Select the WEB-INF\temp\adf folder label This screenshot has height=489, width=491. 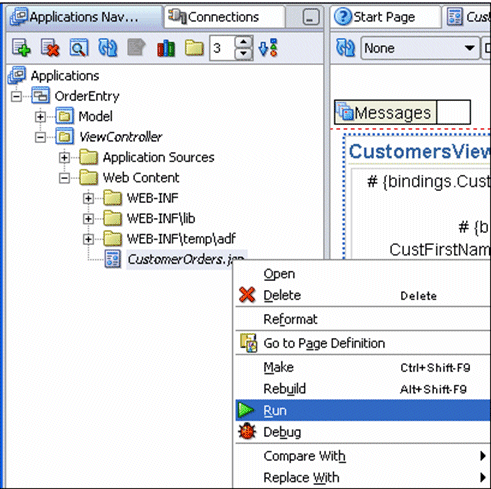181,239
